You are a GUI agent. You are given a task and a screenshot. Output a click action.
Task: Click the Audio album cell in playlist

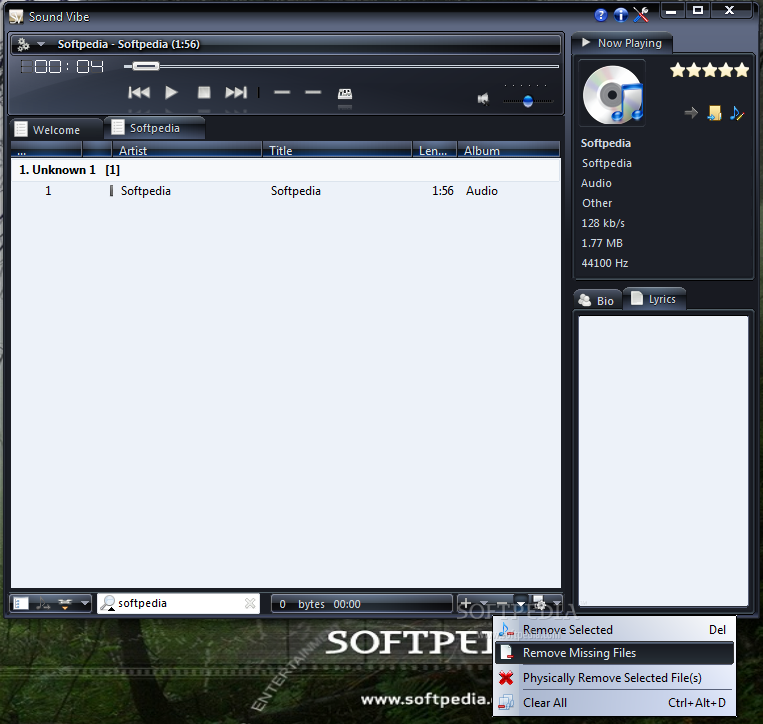coord(482,191)
